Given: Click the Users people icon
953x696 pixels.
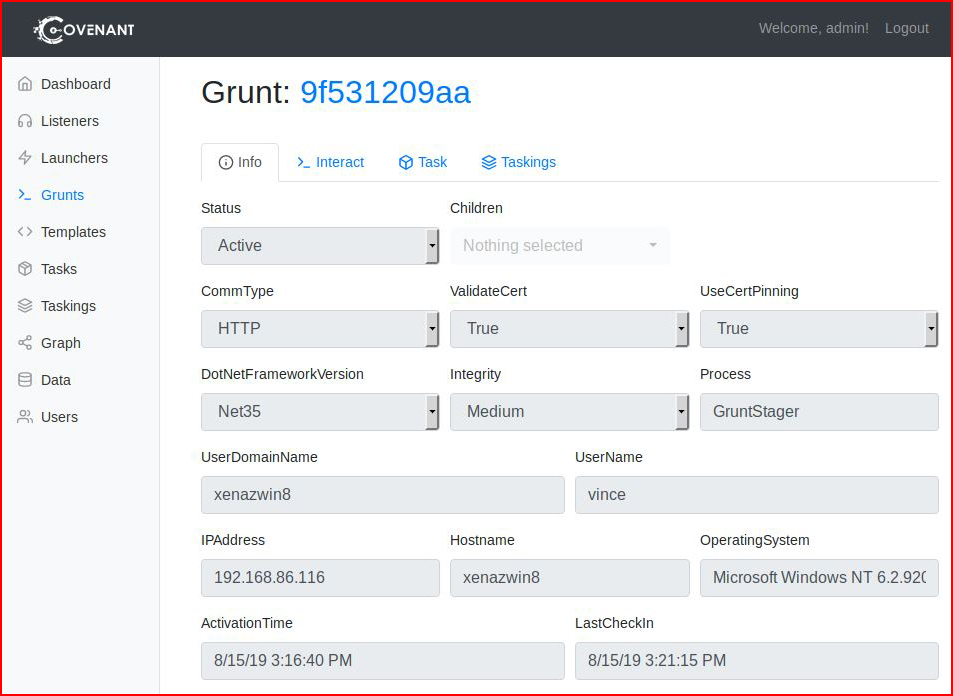Looking at the screenshot, I should point(25,417).
